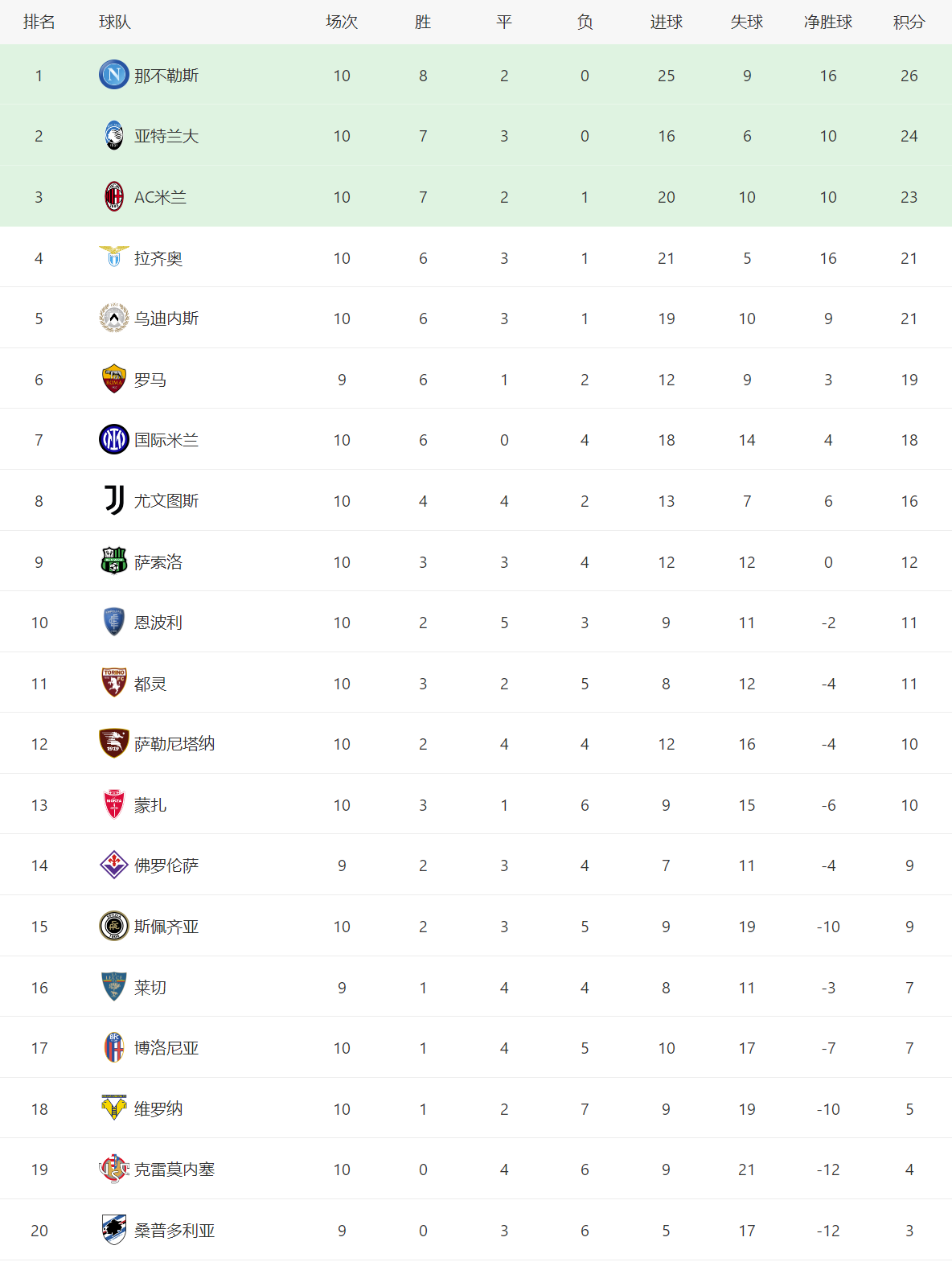Click the Fiorentina purple crest

click(x=114, y=865)
